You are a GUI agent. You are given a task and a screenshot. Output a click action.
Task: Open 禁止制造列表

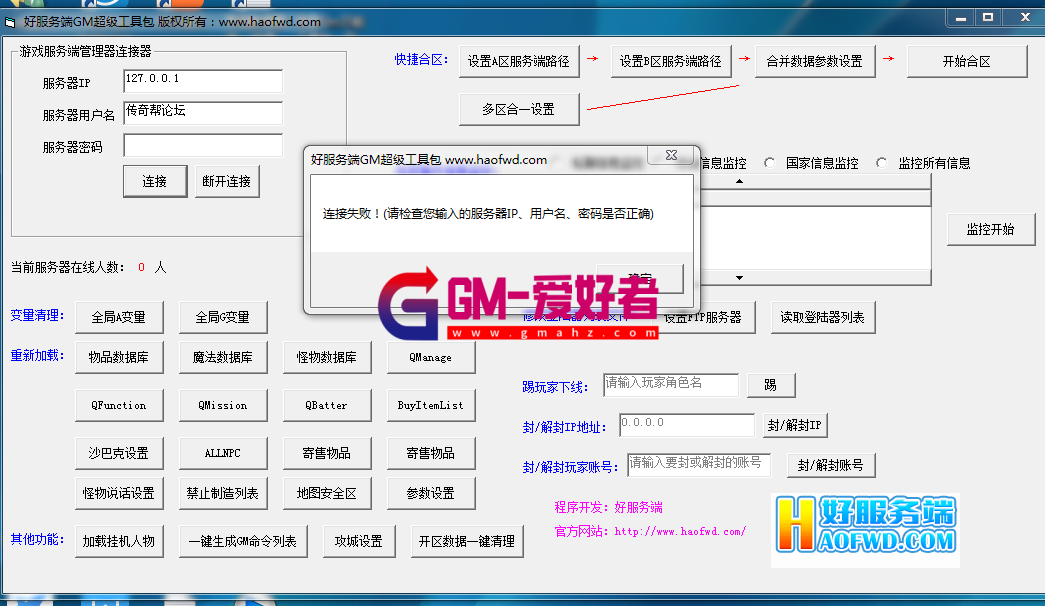(x=223, y=493)
